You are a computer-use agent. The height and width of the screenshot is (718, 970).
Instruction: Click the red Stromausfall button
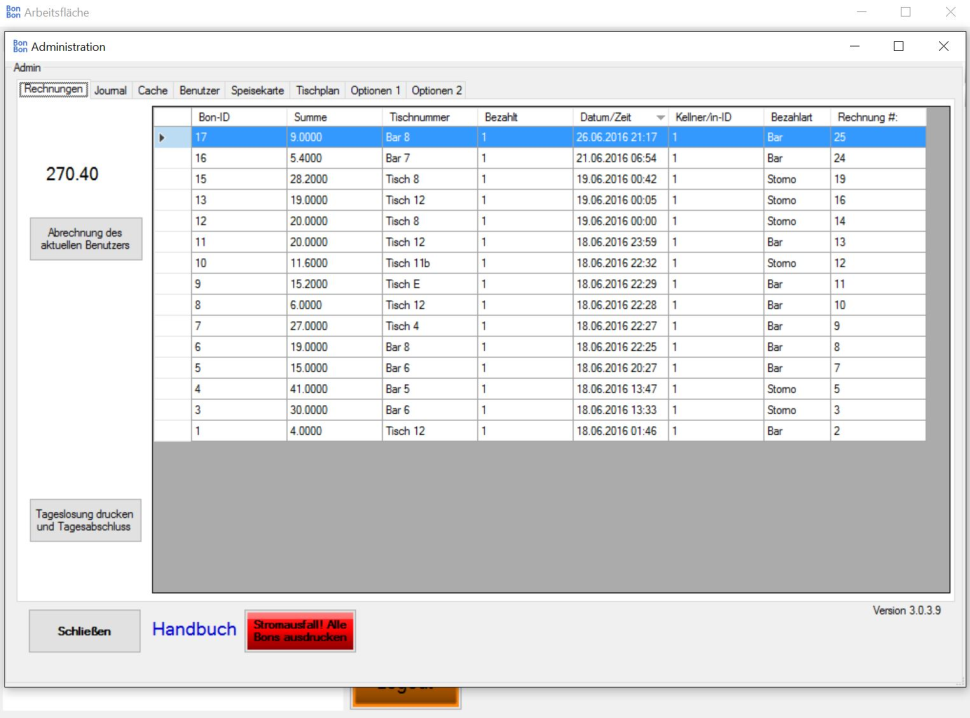(x=300, y=630)
